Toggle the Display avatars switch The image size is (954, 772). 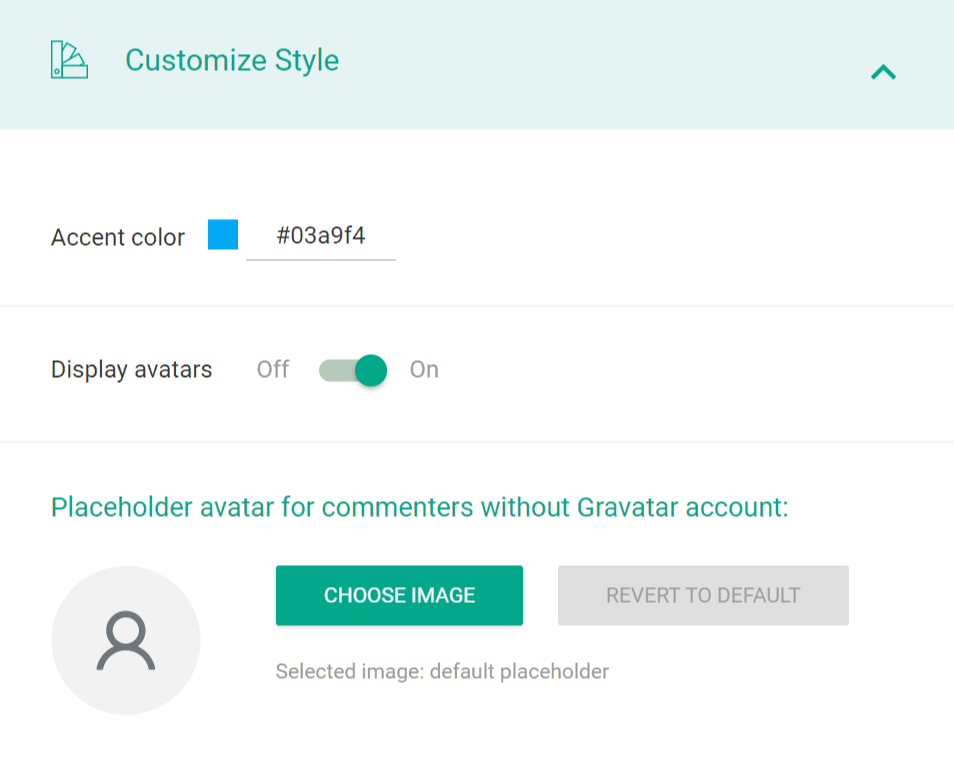[x=352, y=370]
